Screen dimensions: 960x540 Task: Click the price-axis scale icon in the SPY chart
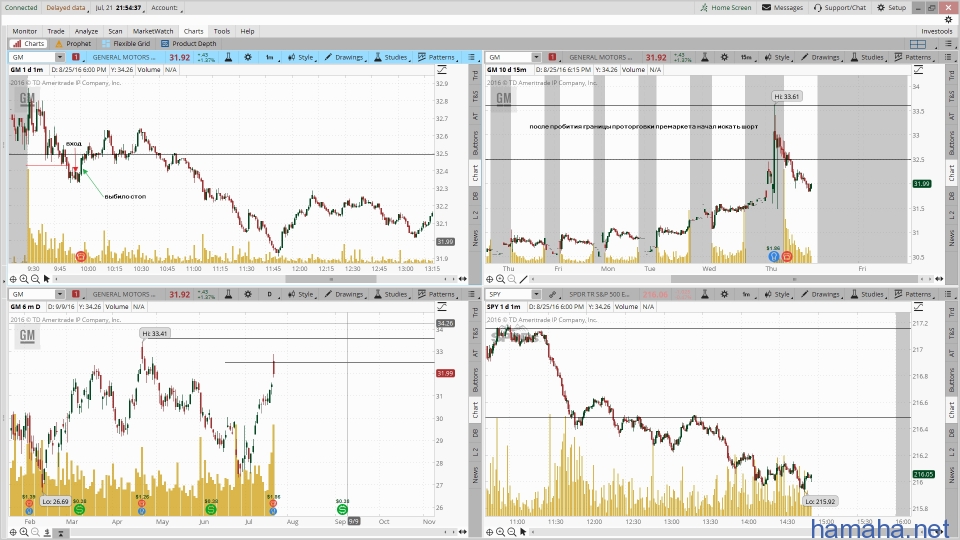(918, 307)
